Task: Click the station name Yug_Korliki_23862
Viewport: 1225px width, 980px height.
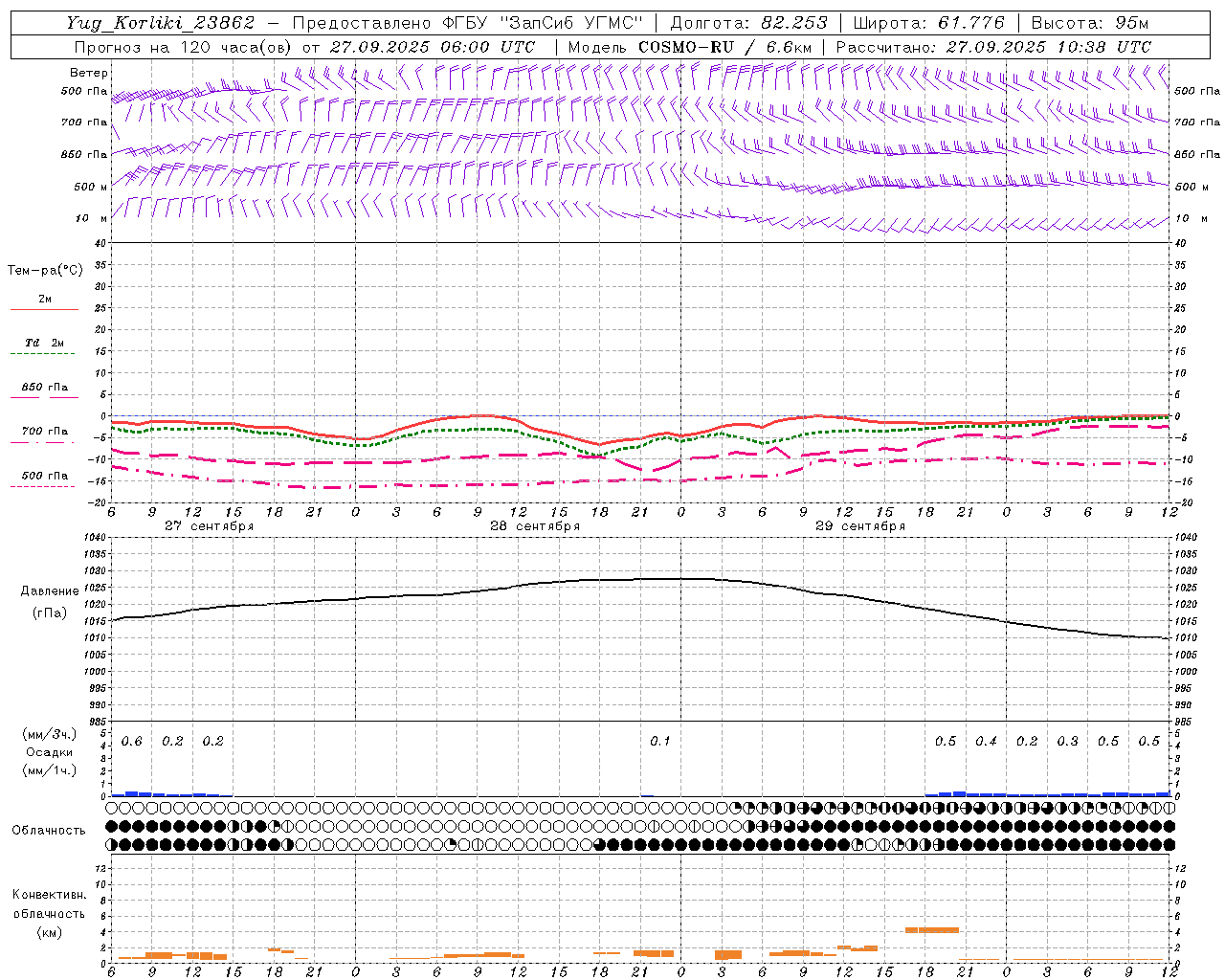Action: click(x=161, y=23)
